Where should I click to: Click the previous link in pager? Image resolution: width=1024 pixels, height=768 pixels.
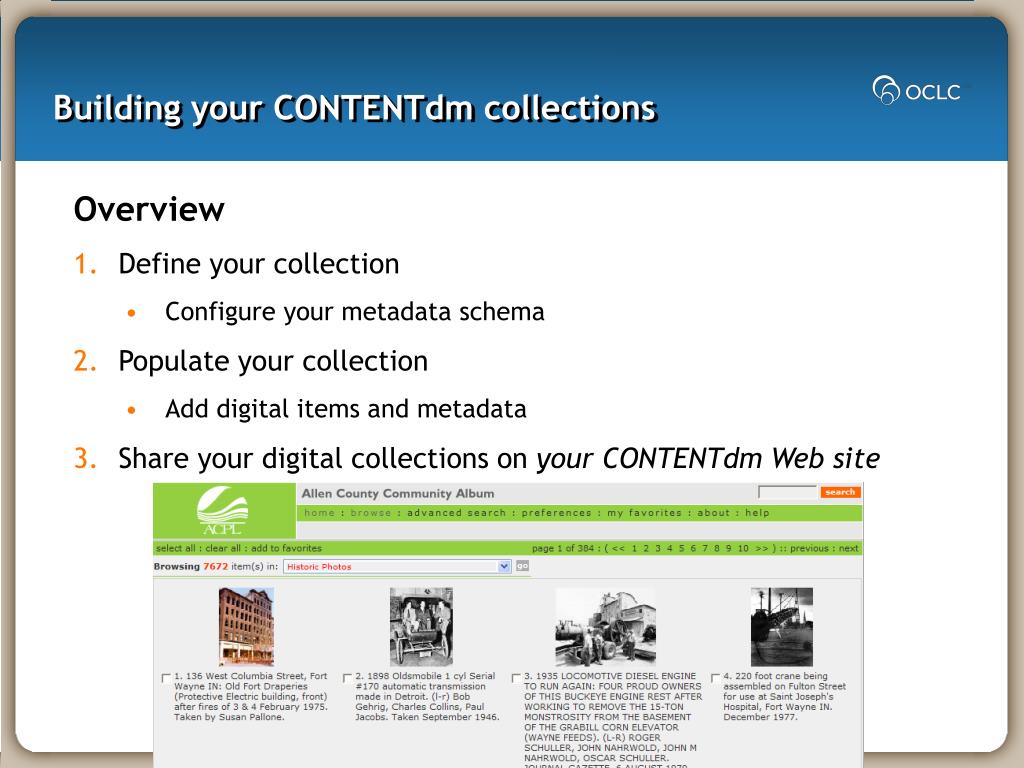point(809,548)
